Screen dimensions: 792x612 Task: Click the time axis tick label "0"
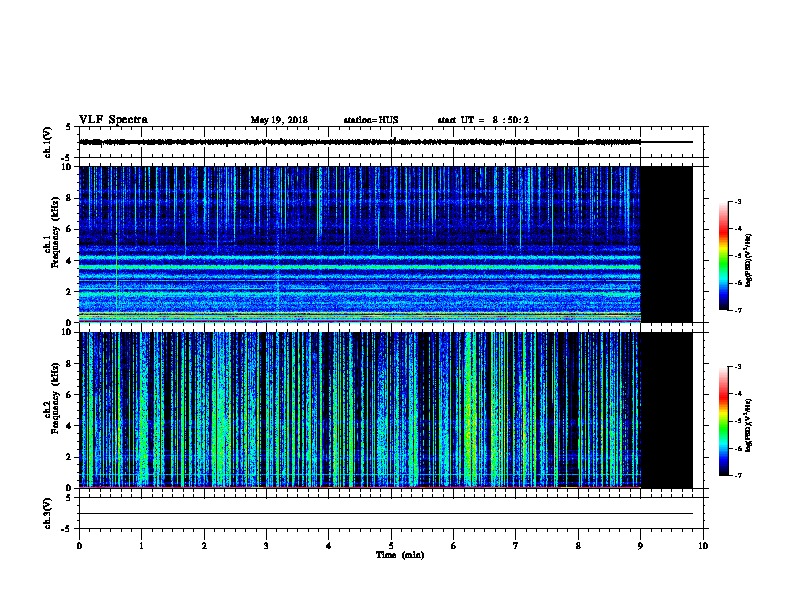79,546
